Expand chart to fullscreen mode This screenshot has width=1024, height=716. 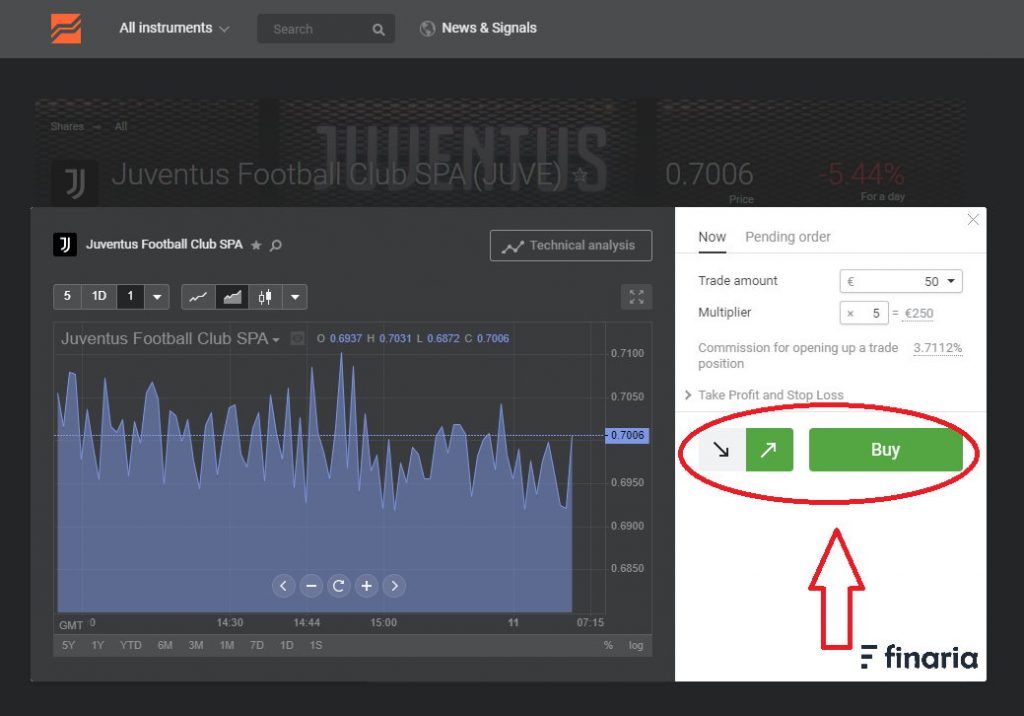[x=636, y=297]
